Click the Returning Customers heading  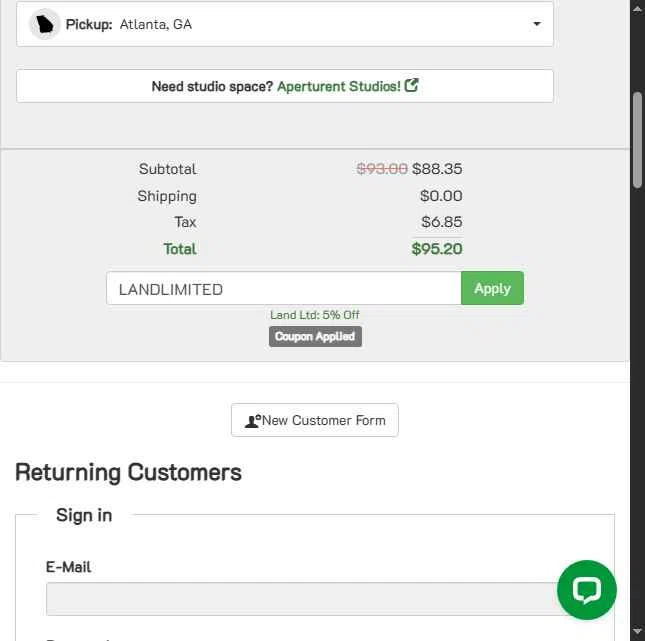click(x=128, y=472)
